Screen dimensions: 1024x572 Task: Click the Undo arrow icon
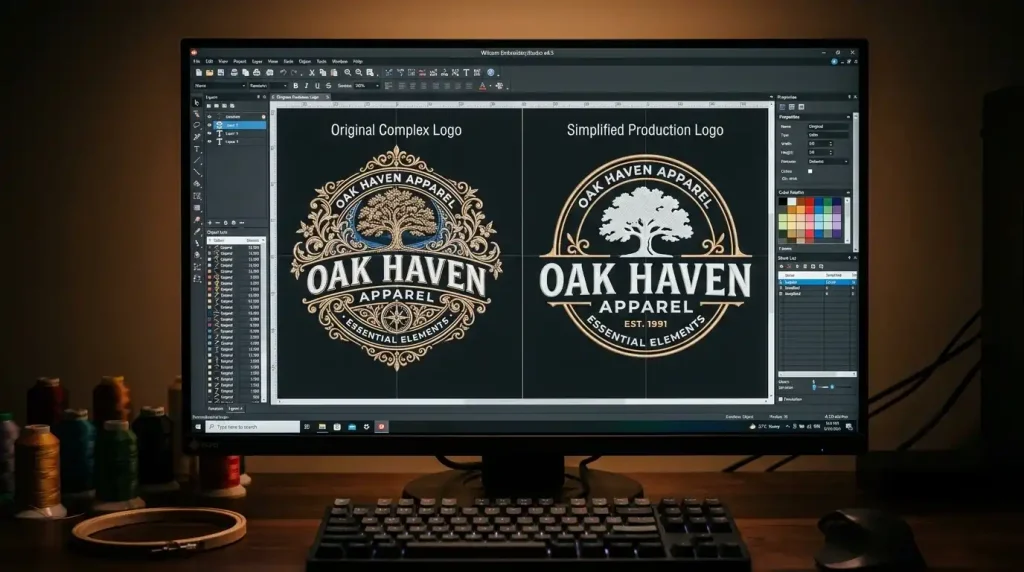[283, 73]
